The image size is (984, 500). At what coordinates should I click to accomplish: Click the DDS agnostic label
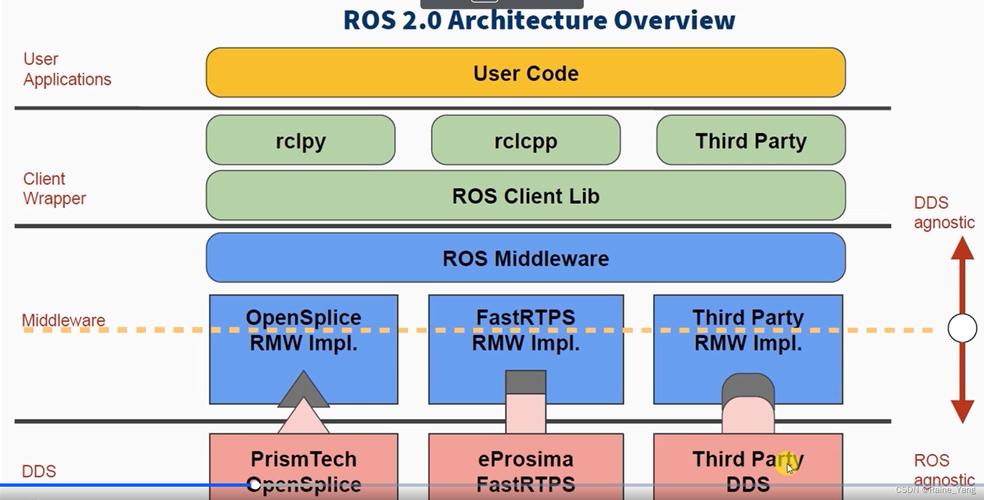[x=944, y=213]
